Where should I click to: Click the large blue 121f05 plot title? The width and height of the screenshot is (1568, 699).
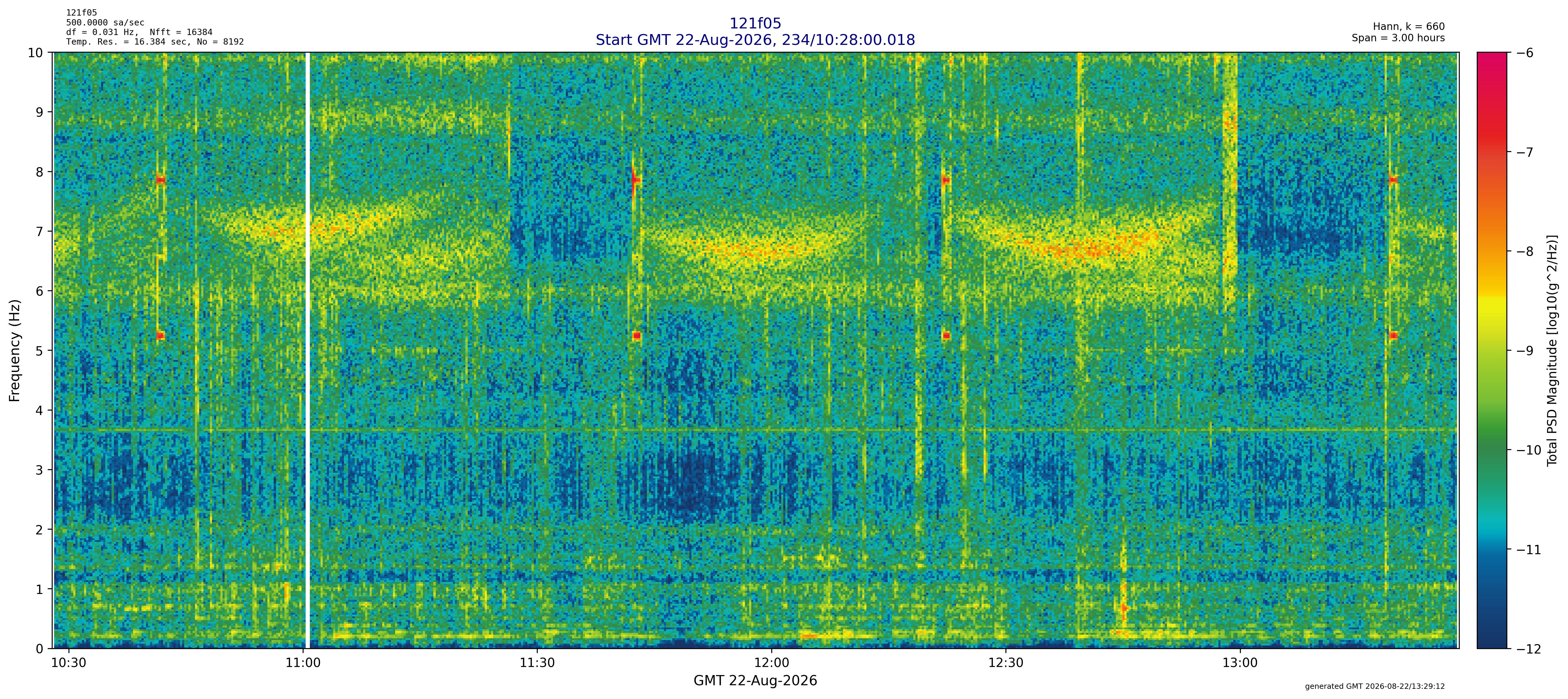(x=755, y=23)
